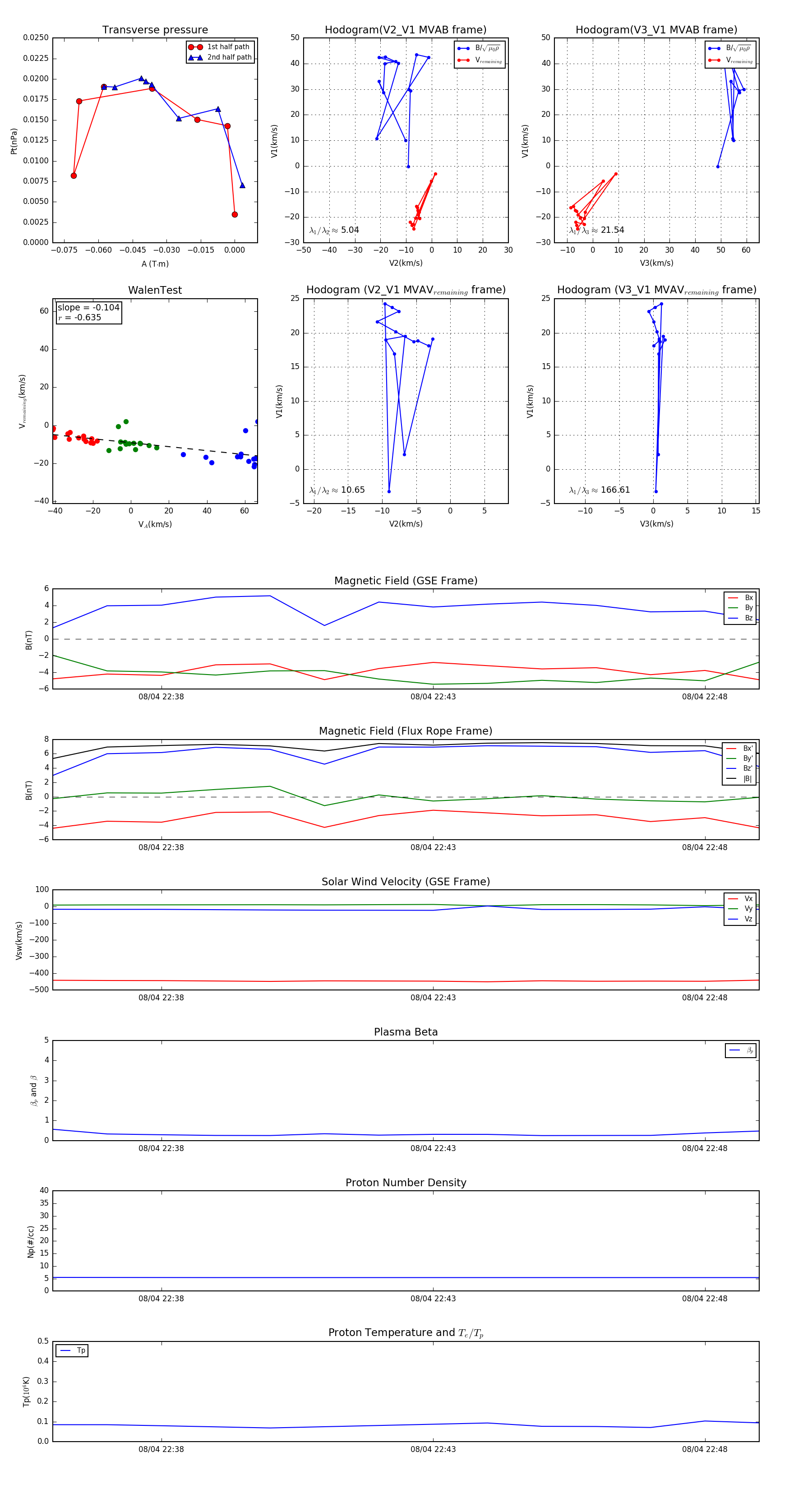Click the 'WalenTest' plot title
This screenshot has height=1489, width=812.
tap(155, 290)
